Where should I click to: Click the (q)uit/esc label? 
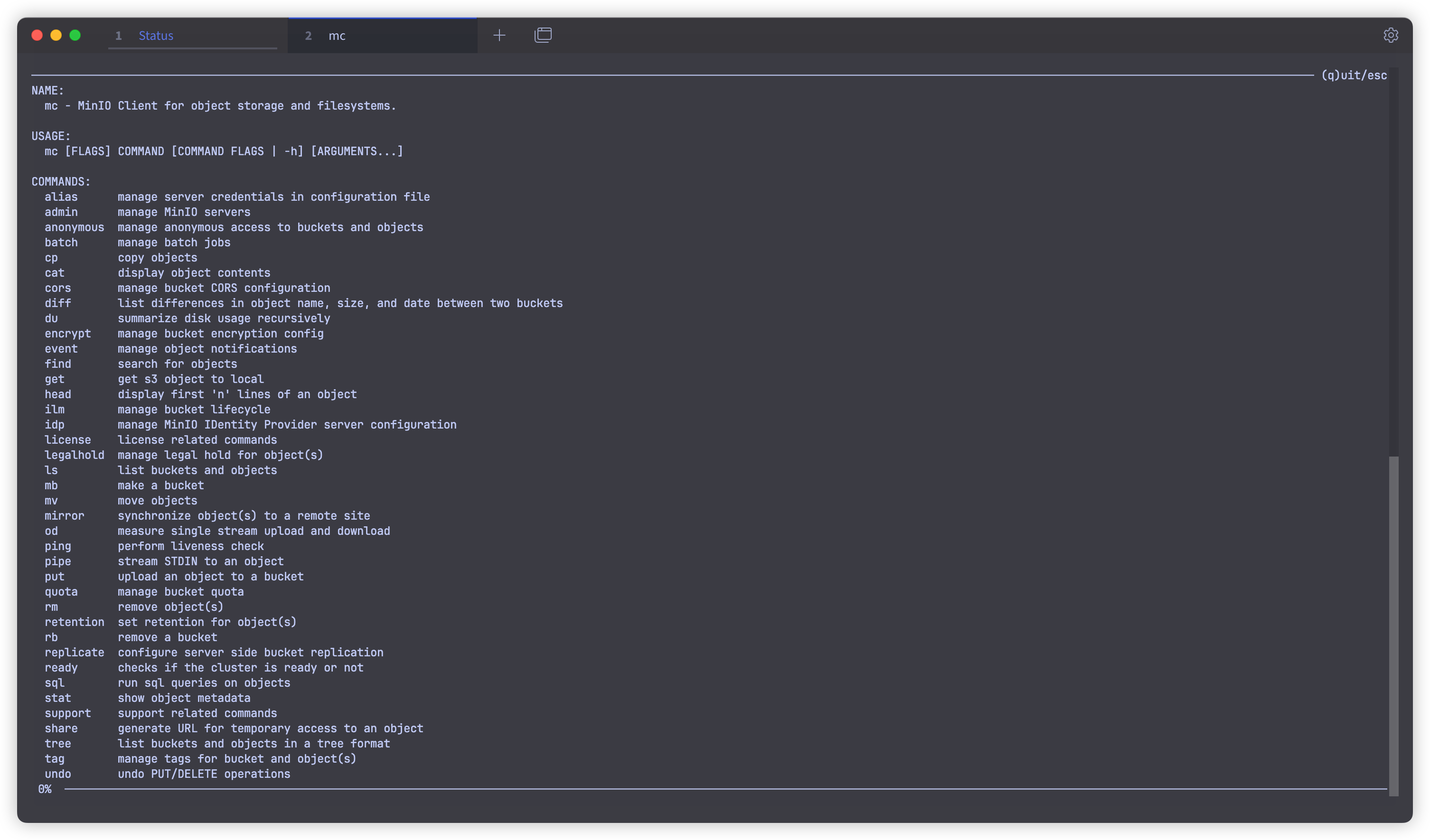click(x=1354, y=75)
